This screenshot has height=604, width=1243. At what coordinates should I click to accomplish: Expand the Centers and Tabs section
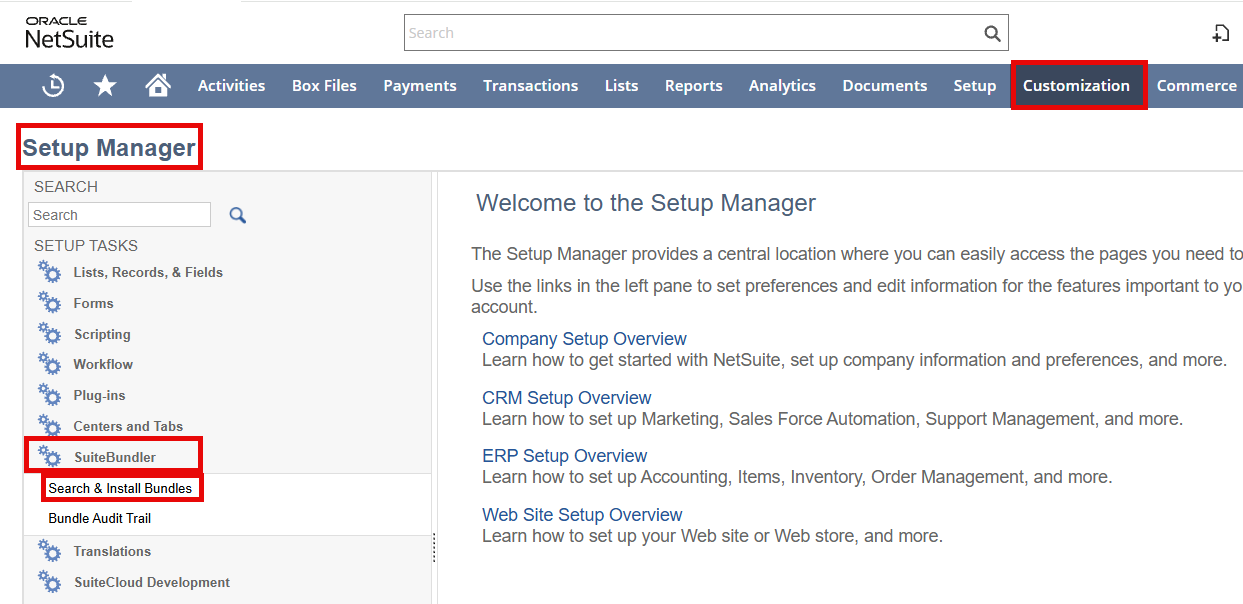[128, 426]
